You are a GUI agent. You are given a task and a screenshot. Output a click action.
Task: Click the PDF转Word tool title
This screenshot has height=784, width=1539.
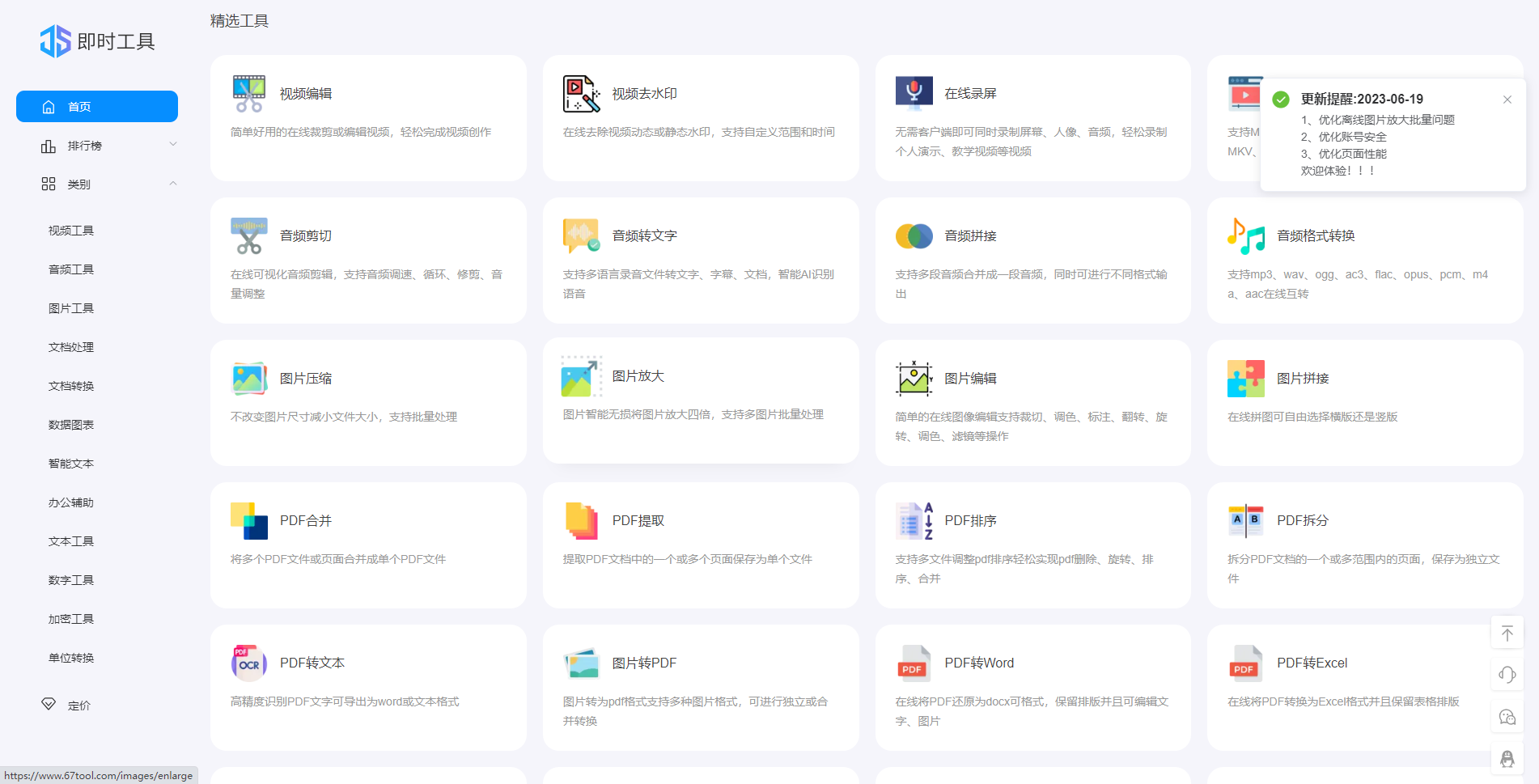(x=978, y=663)
